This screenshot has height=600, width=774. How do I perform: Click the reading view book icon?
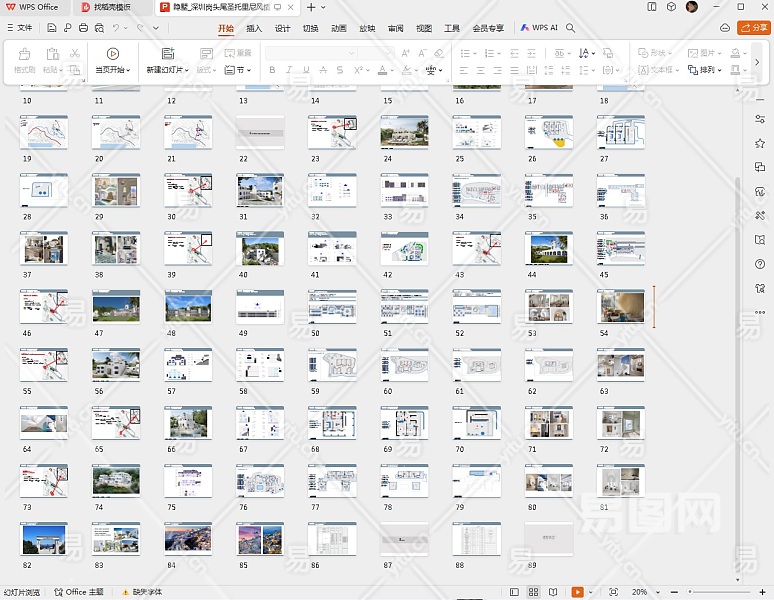551,592
